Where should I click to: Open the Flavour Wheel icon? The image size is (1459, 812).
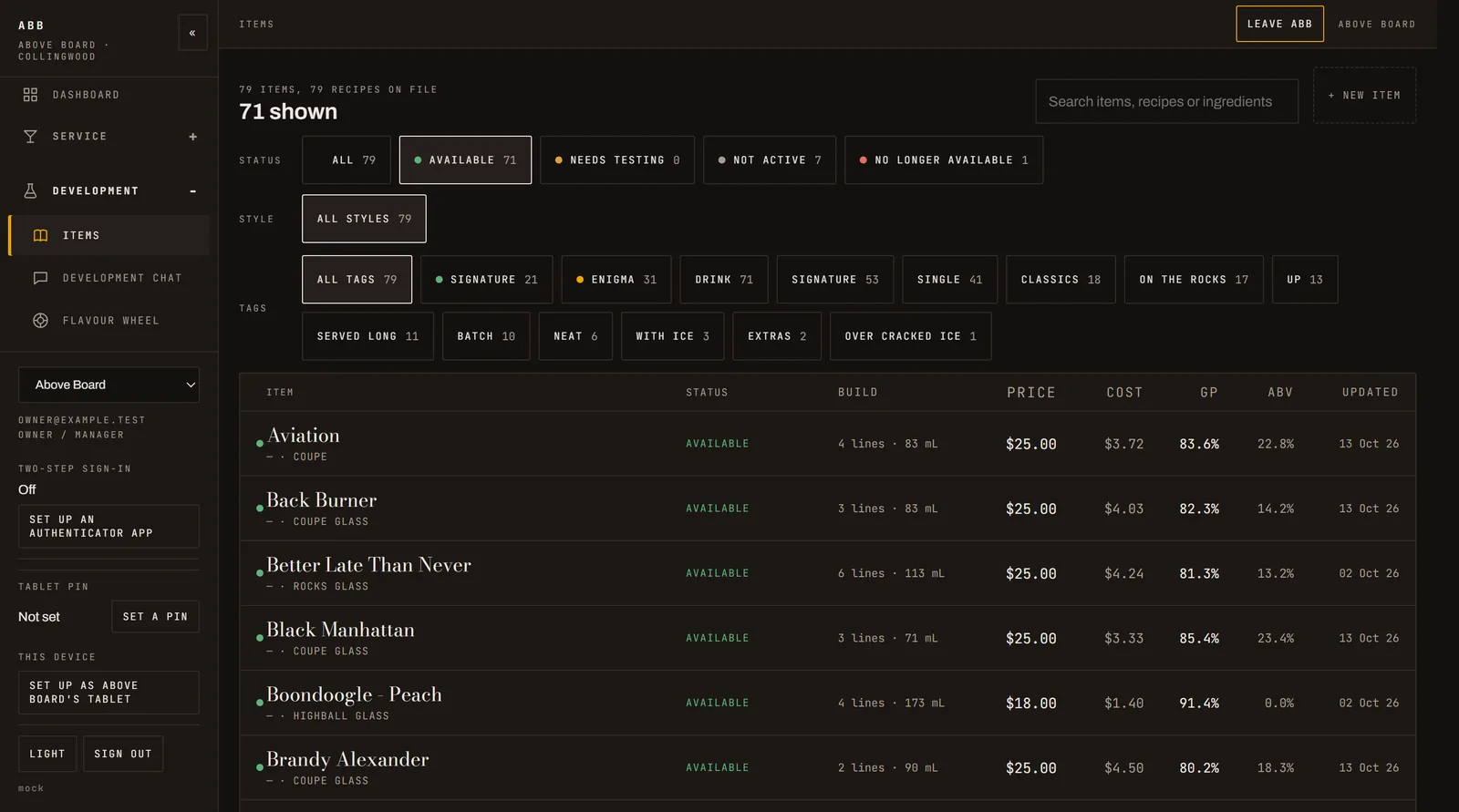click(40, 321)
